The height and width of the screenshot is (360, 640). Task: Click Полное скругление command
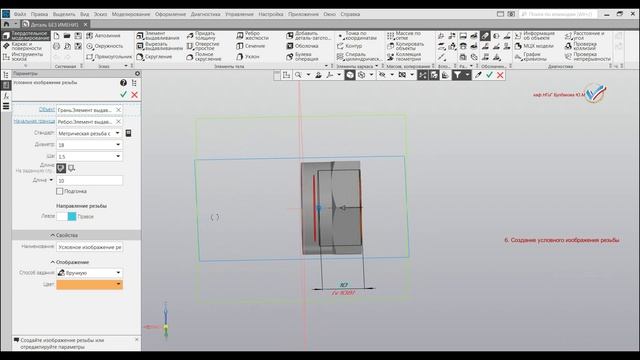point(204,57)
